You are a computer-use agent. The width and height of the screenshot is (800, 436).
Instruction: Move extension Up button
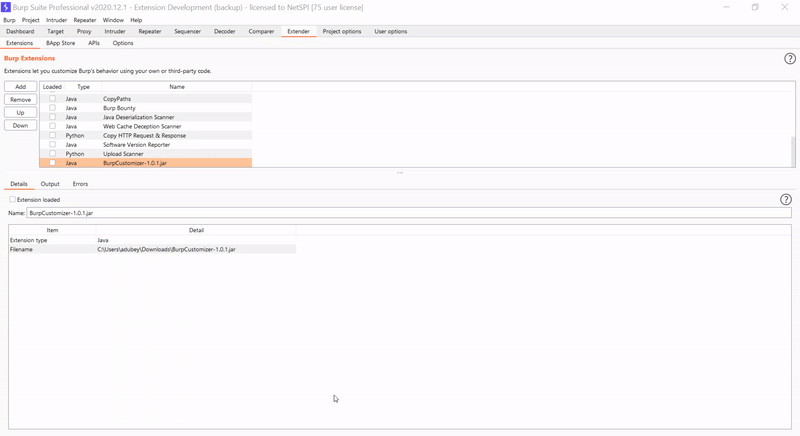point(20,112)
